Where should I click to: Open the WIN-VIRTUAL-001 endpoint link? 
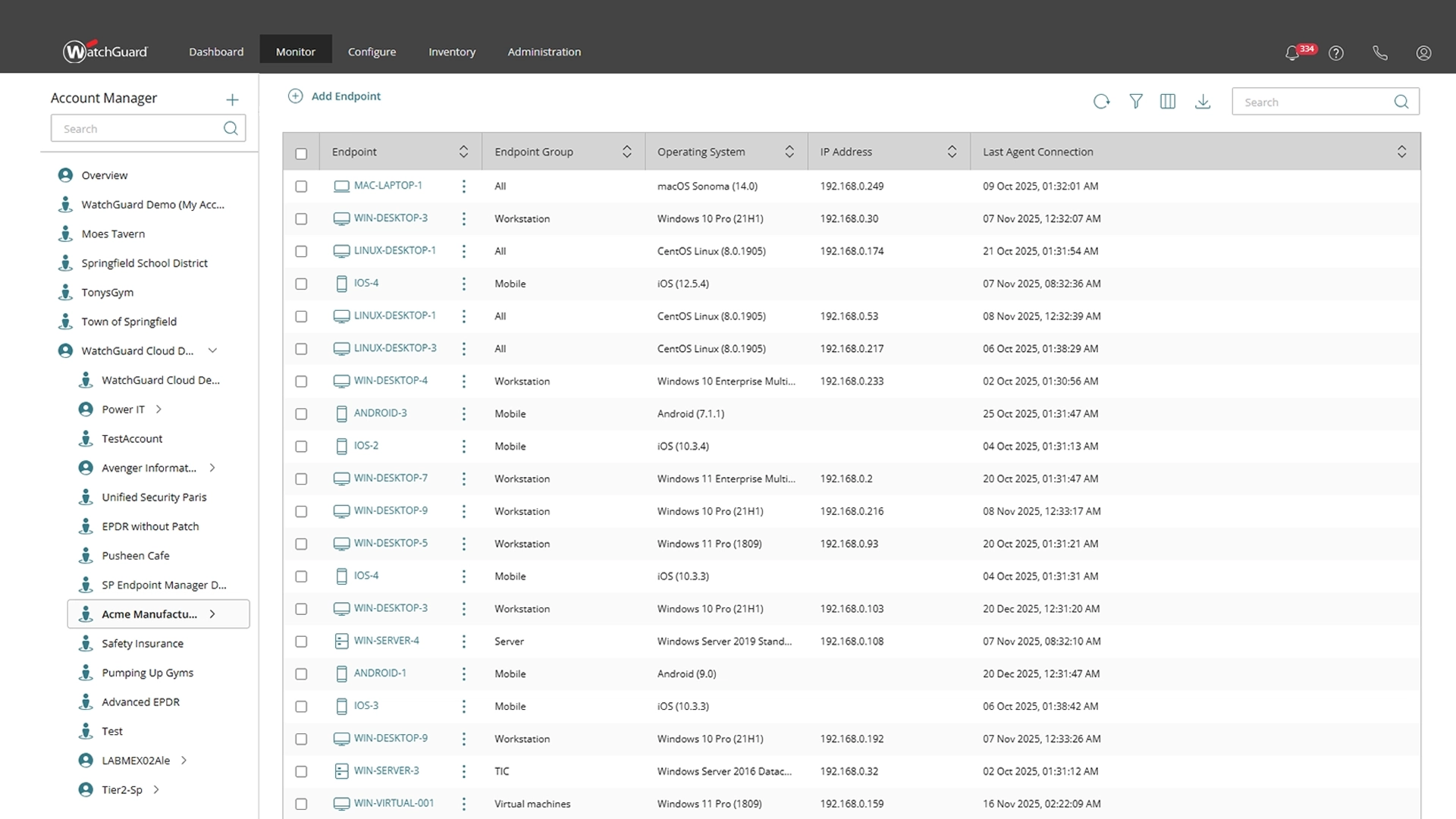pos(394,803)
